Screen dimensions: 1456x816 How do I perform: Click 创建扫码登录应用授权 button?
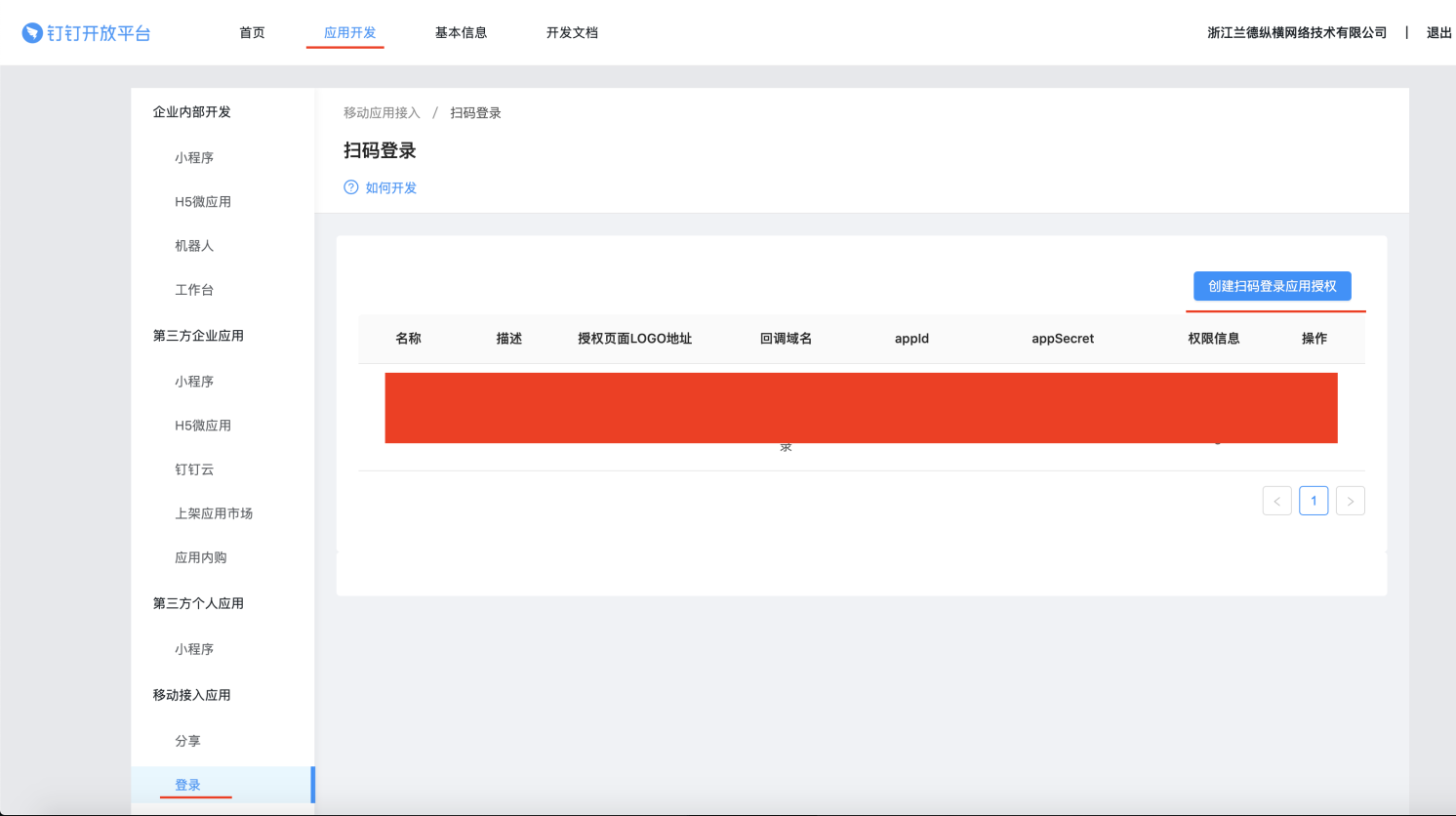pos(1272,286)
